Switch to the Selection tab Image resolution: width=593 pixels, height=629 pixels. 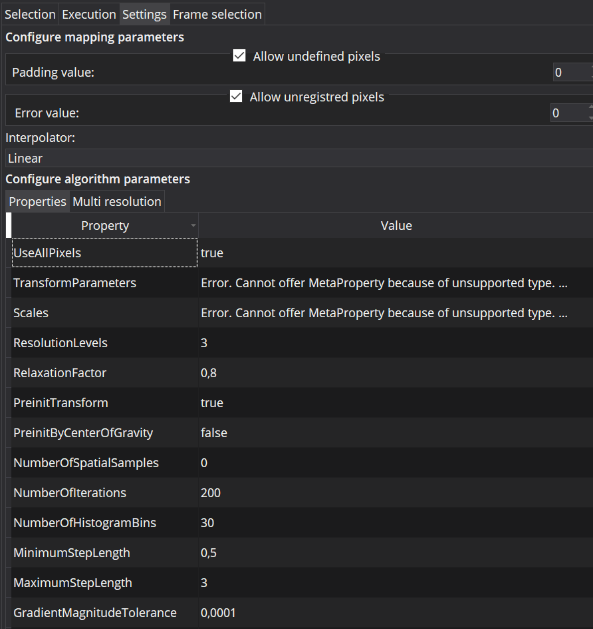pos(30,14)
